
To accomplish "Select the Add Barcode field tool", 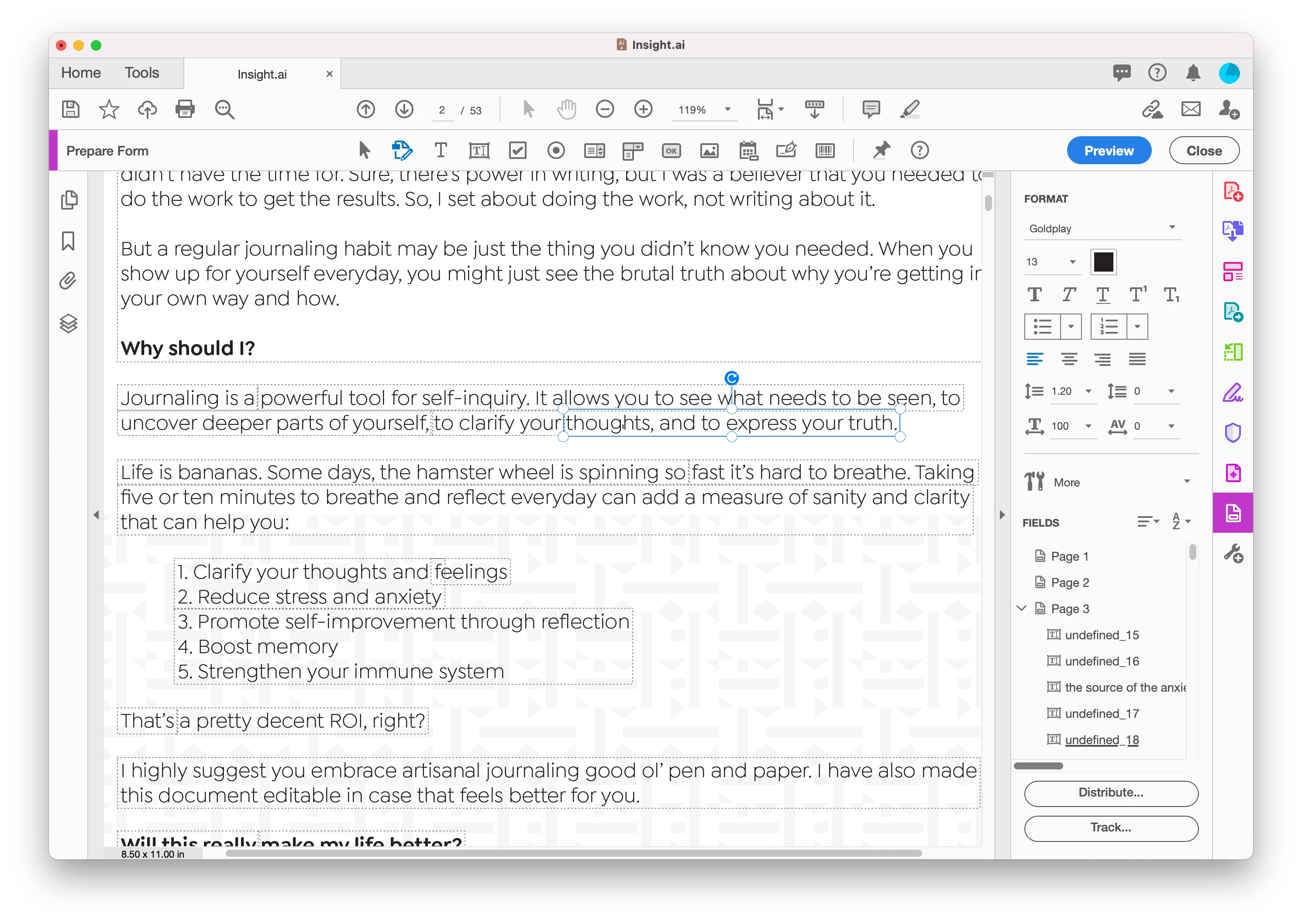I will click(x=824, y=151).
